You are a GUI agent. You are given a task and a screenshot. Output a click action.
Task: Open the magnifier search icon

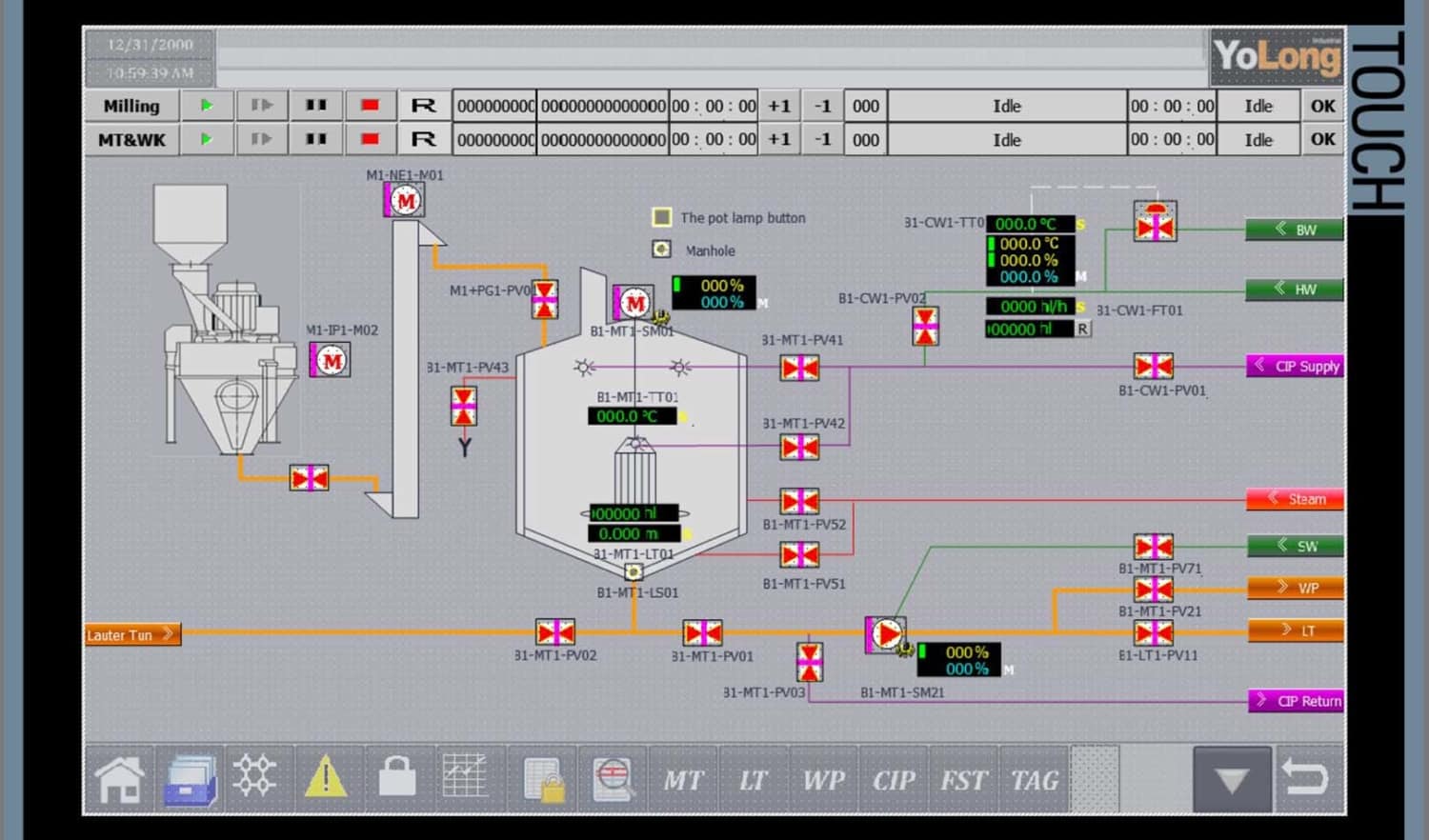[613, 778]
